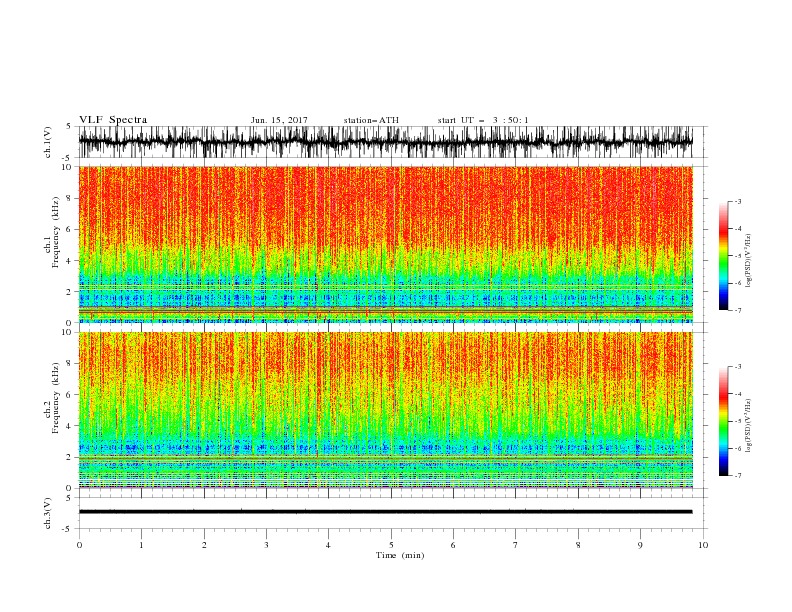
Task: Click time axis tick label 3
Action: point(266,545)
